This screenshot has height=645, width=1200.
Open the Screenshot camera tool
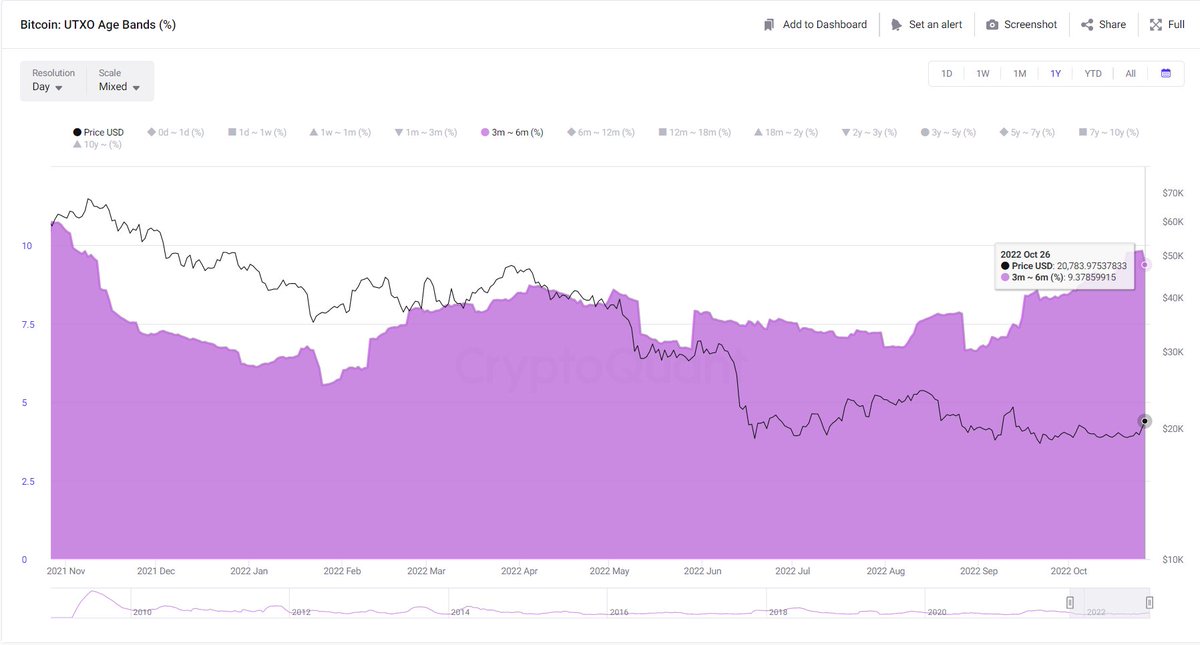point(990,24)
